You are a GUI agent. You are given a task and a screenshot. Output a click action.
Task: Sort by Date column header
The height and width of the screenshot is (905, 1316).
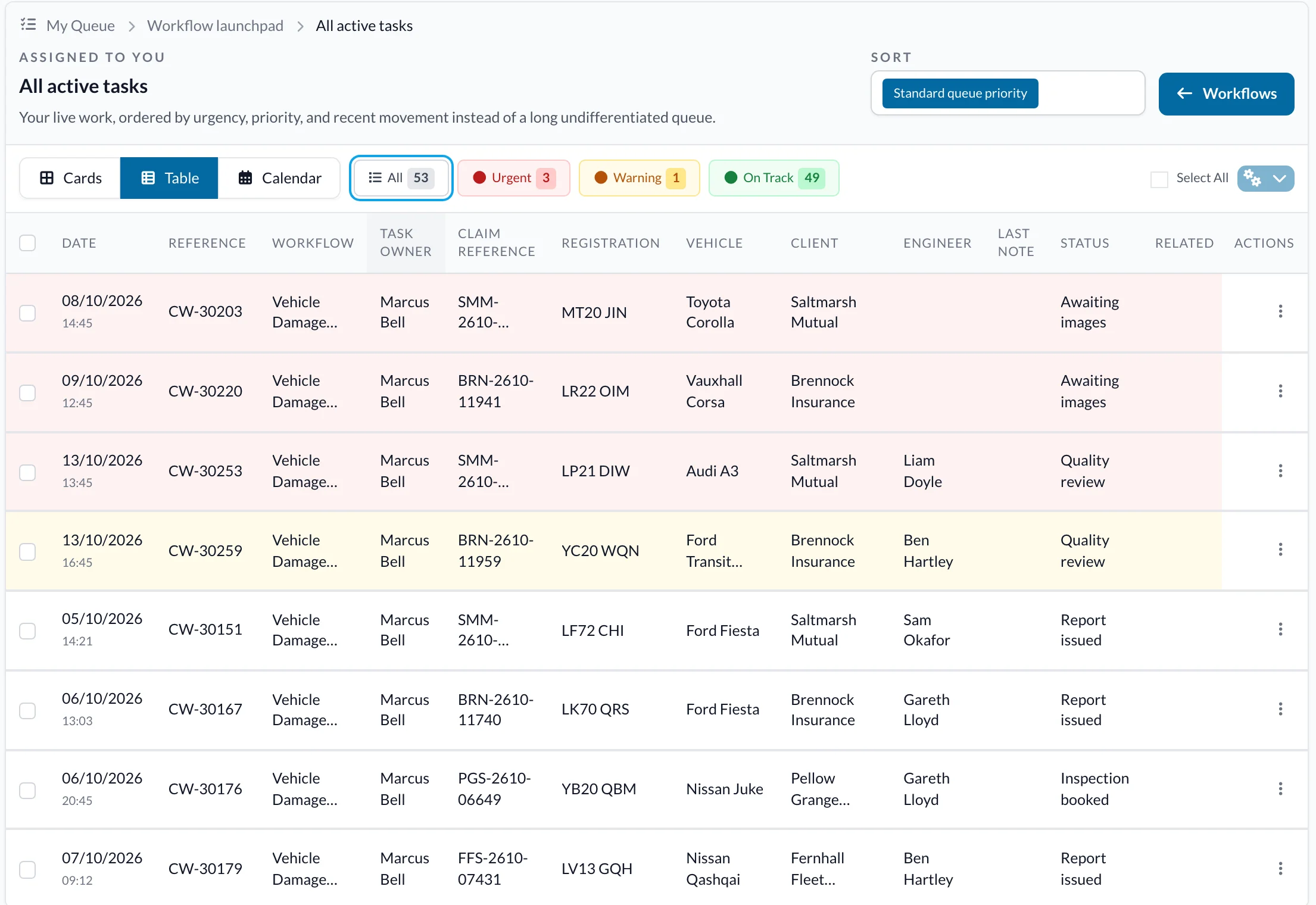(x=79, y=243)
